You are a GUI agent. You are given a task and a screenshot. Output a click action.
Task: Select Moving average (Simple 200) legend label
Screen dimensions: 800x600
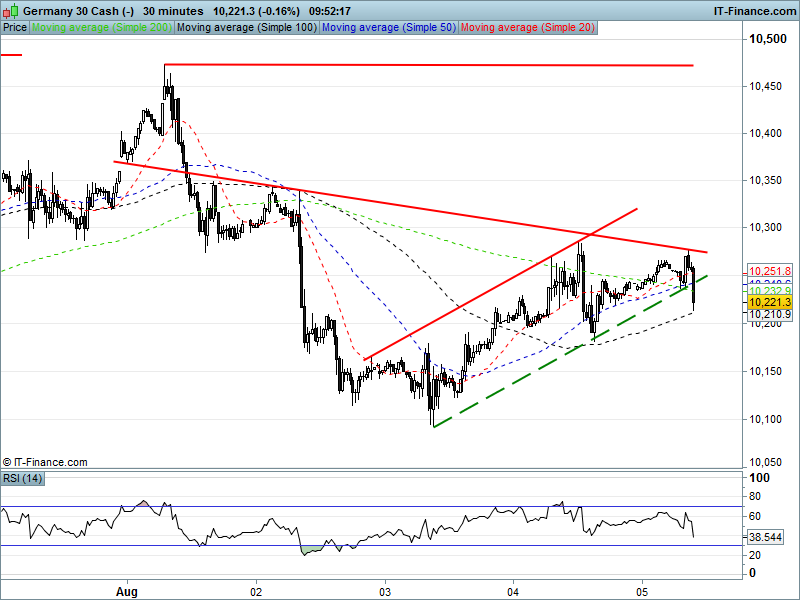pos(102,28)
